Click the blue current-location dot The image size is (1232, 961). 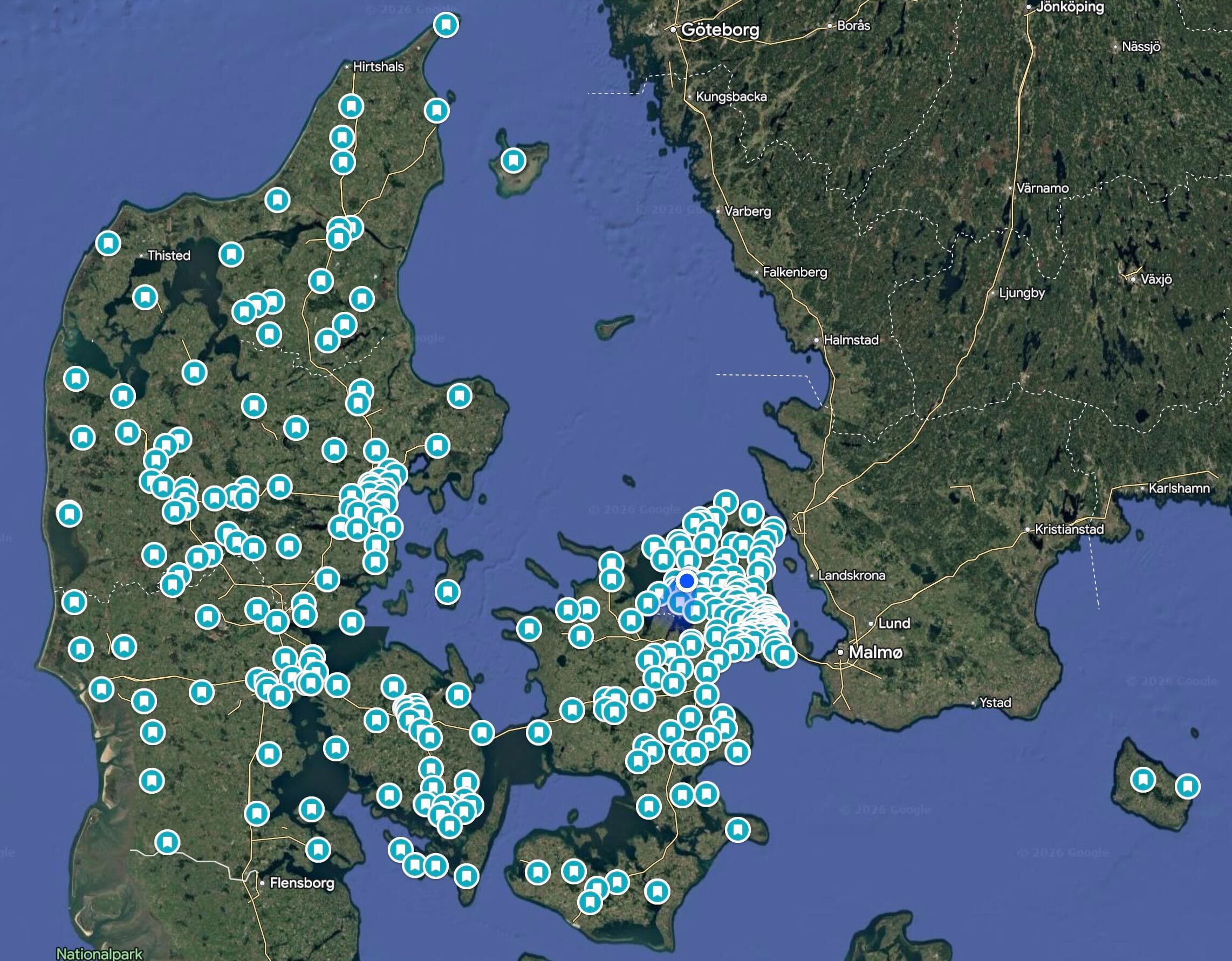tap(687, 580)
